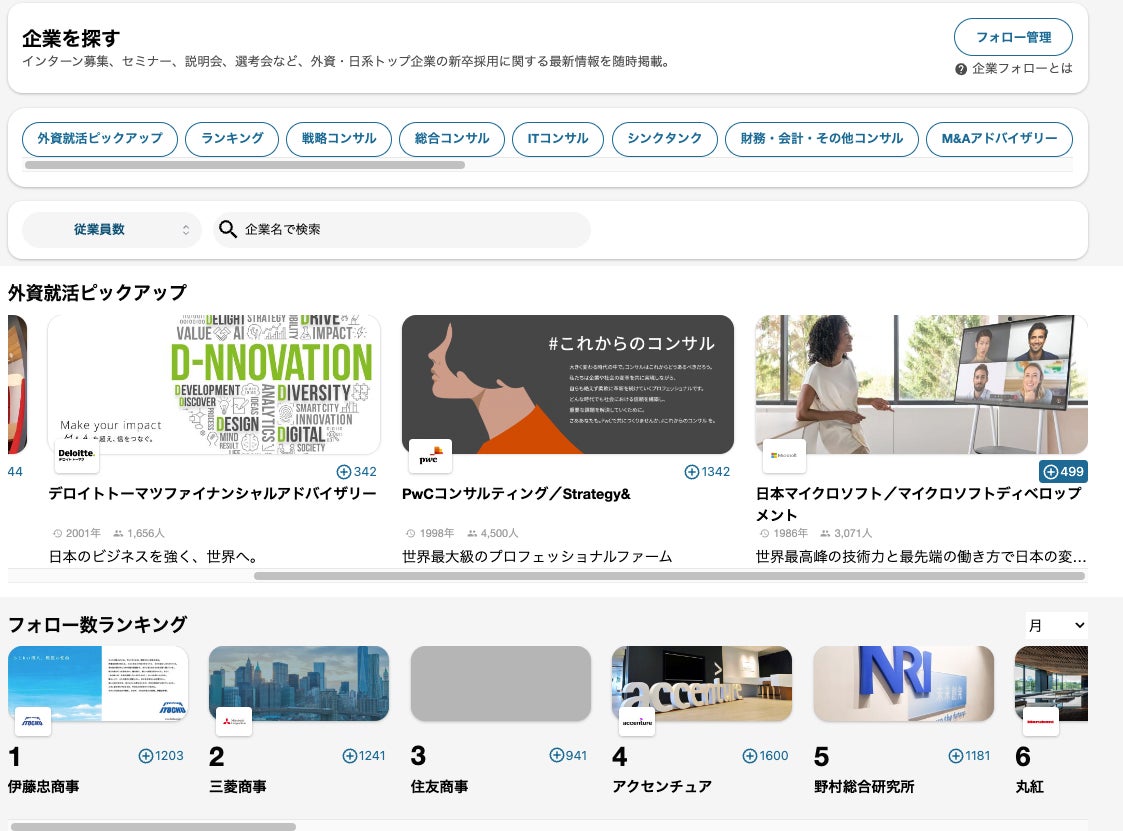Click the Deloitte company logo badge
Screen dimensions: 1123x831
[x=77, y=456]
